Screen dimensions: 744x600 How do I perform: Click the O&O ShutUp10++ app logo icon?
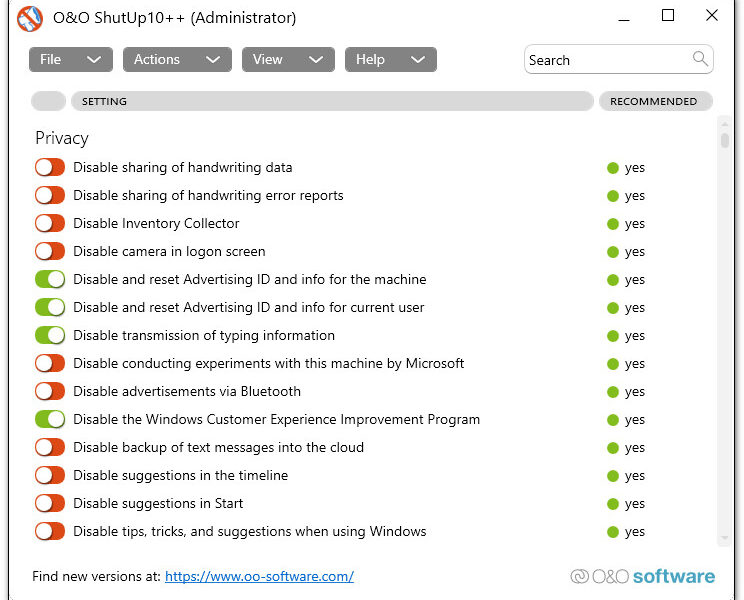pyautogui.click(x=30, y=17)
